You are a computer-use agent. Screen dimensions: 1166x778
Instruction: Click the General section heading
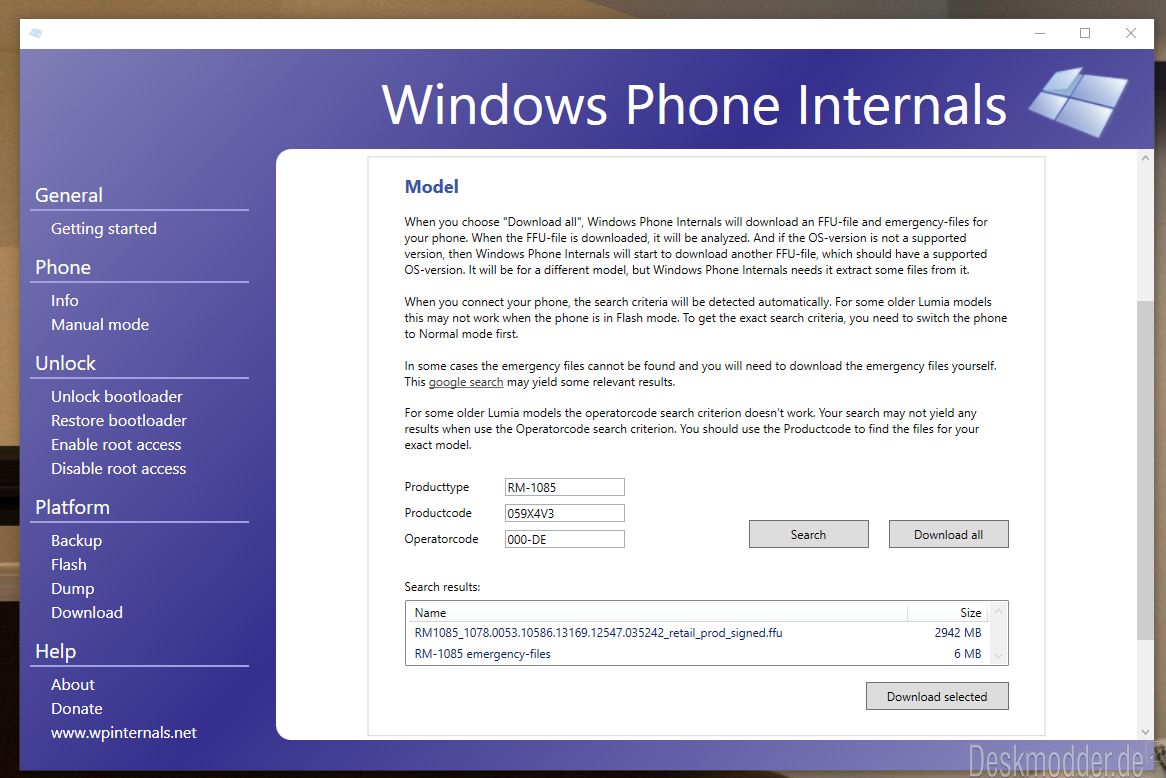(x=69, y=195)
